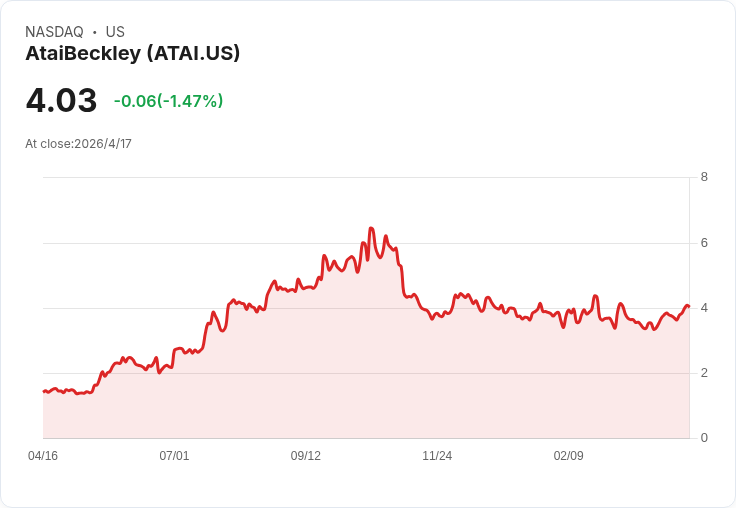Image resolution: width=736 pixels, height=508 pixels.
Task: Click the rightmost end of the price line
Action: point(689,306)
